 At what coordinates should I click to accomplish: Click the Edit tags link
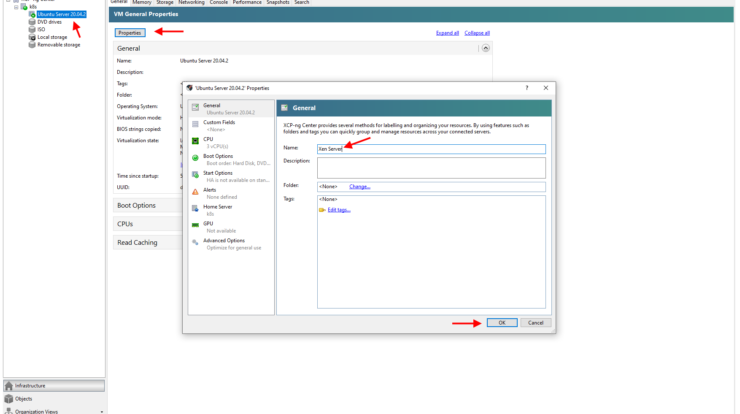tap(338, 210)
